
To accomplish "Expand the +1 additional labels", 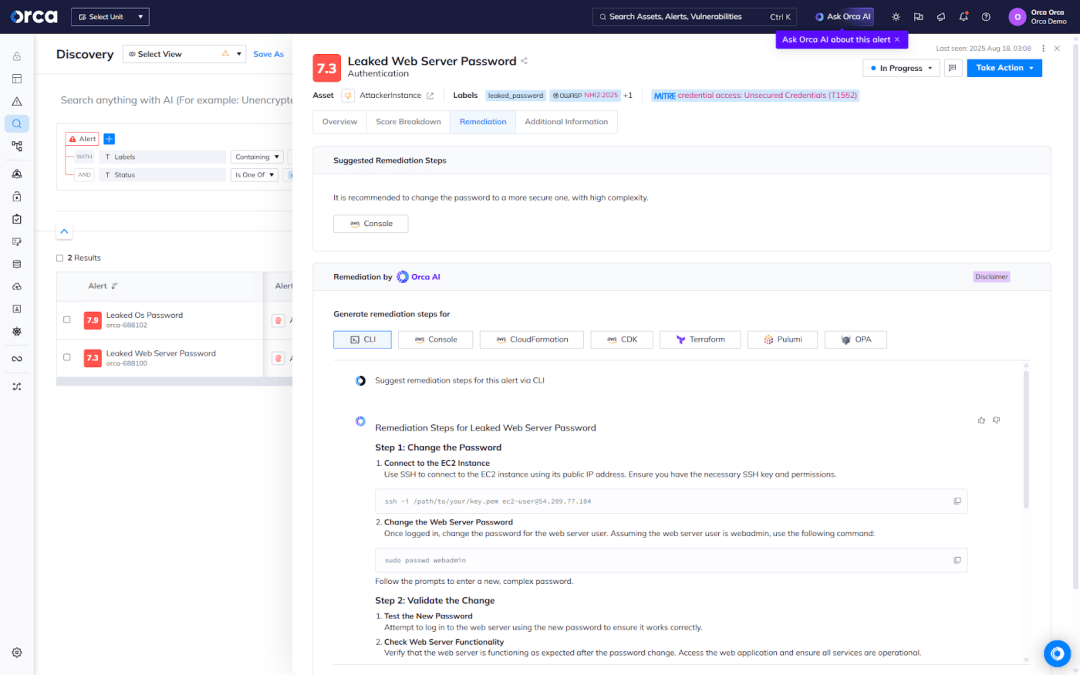I will [x=627, y=96].
